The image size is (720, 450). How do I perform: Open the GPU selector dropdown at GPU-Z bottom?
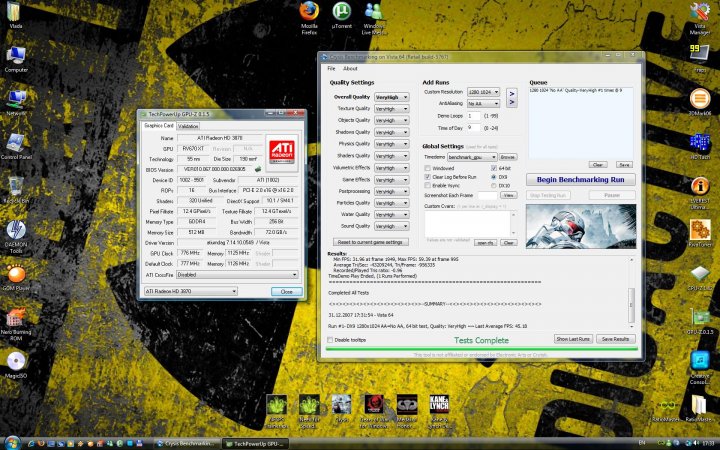191,291
